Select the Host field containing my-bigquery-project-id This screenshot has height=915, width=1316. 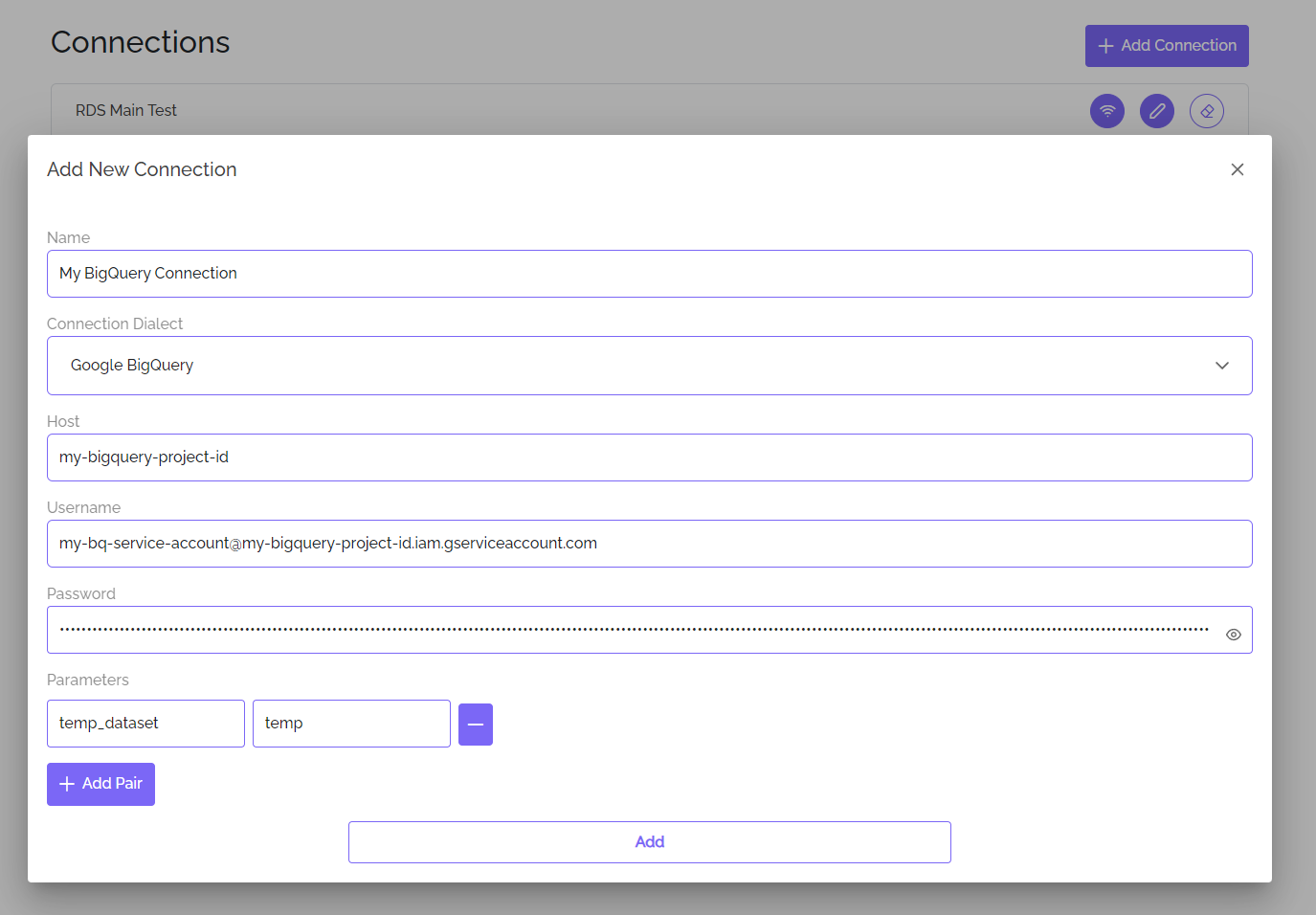(650, 457)
